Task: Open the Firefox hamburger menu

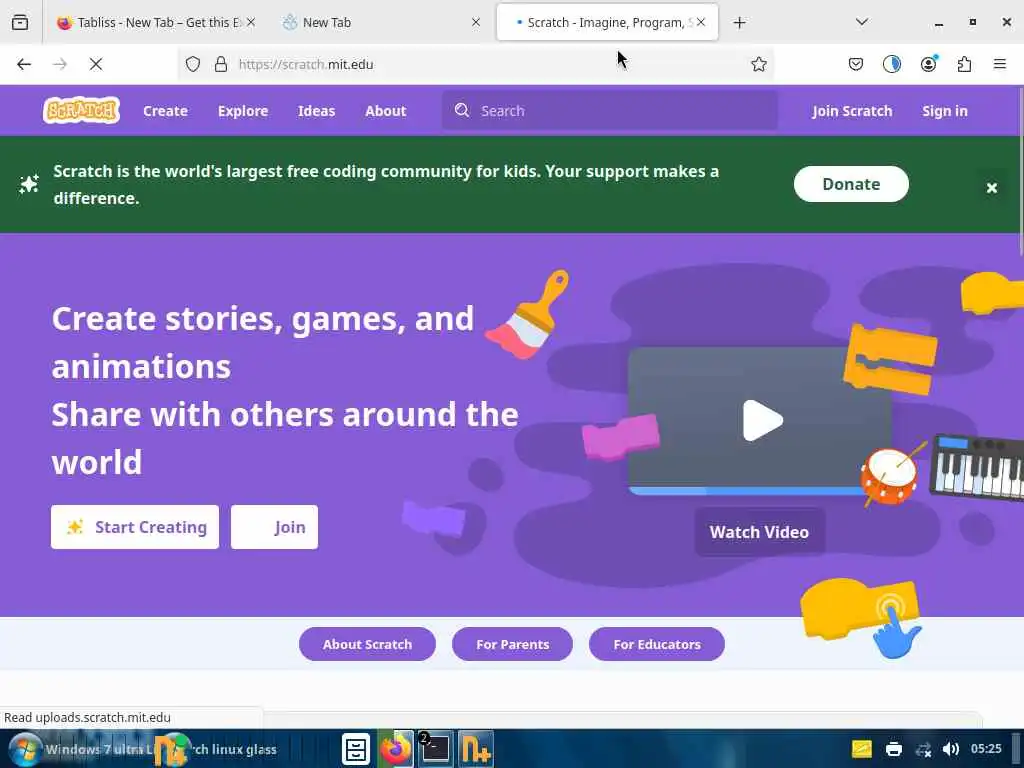Action: tap(1000, 64)
